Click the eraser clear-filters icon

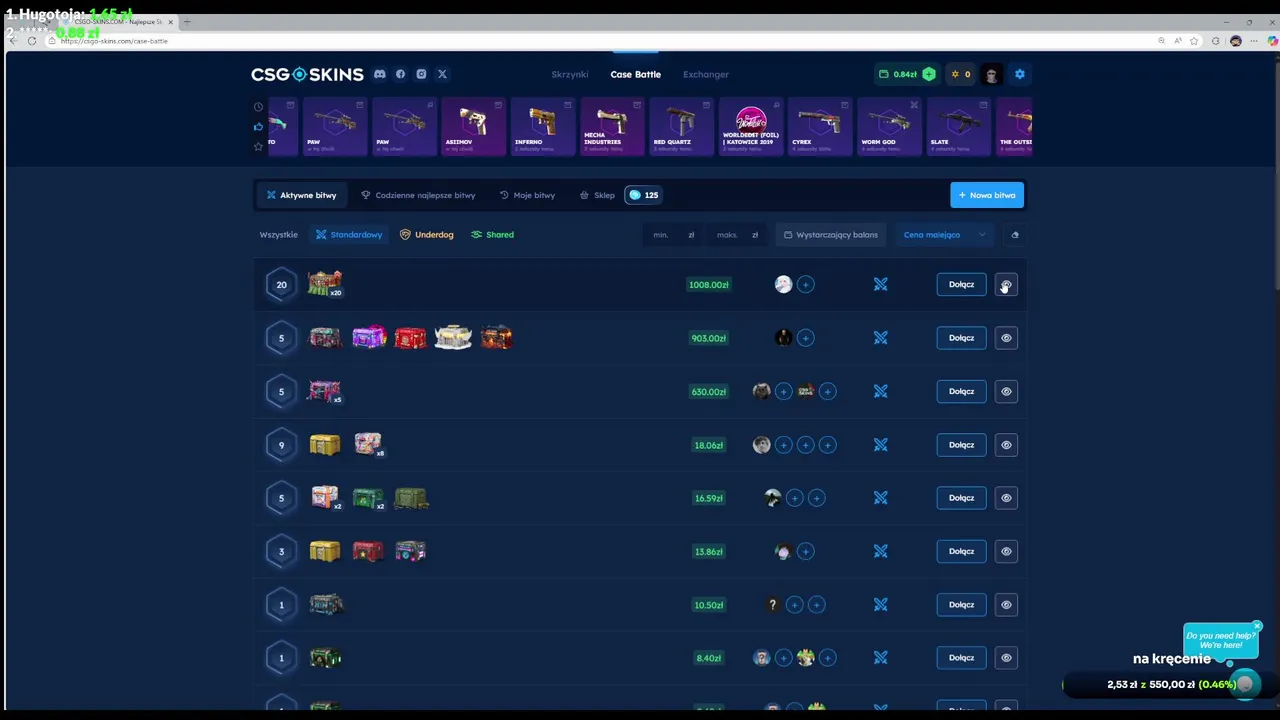click(1015, 235)
